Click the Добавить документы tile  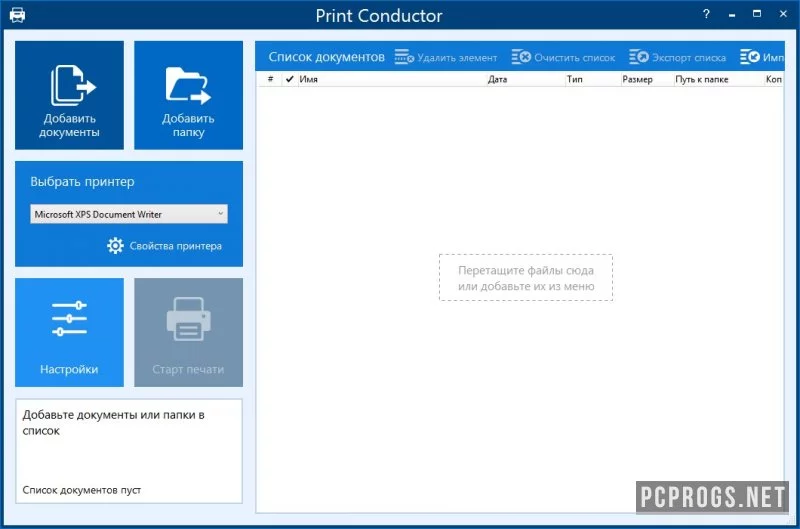pyautogui.click(x=69, y=95)
